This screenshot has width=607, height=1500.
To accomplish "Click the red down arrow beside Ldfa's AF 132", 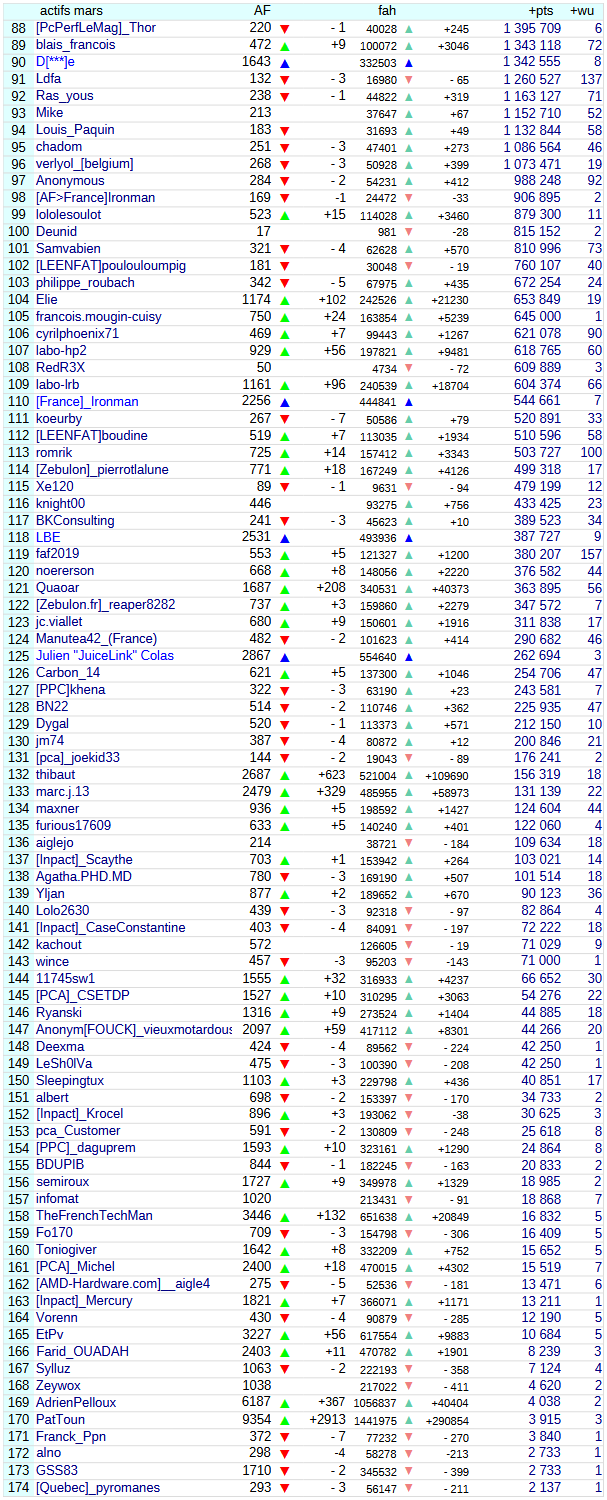I will pos(285,79).
